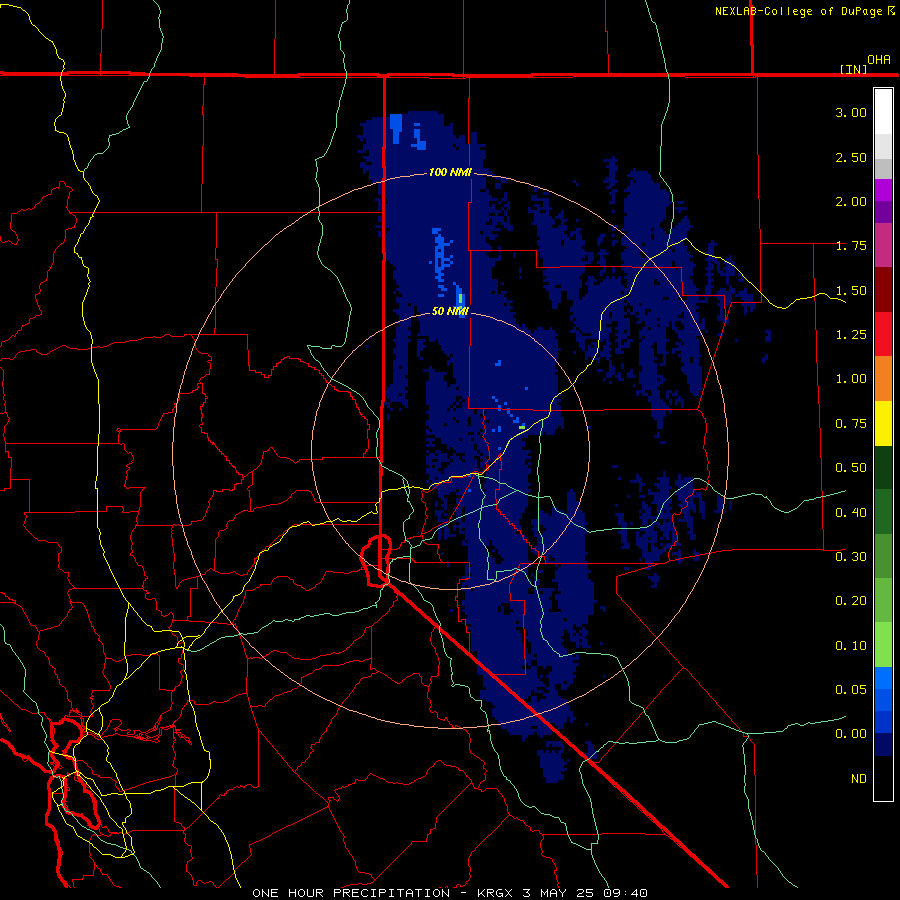Click the 2.50 legend value
Viewport: 900px width, 900px height.
(851, 157)
